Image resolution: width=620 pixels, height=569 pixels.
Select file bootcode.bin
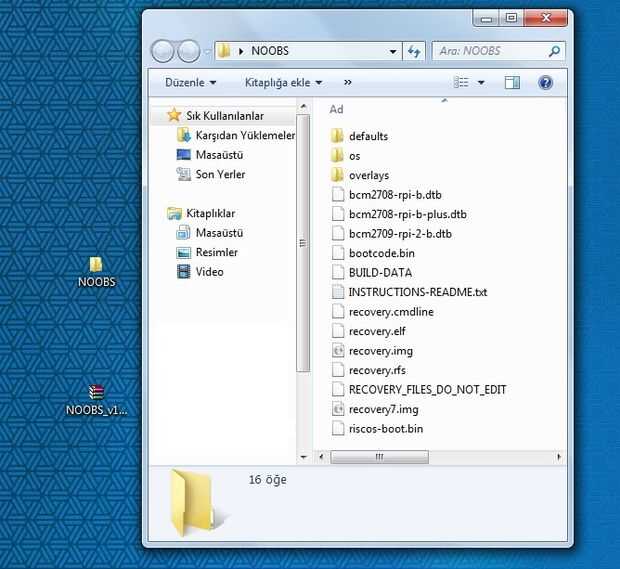[x=382, y=253]
